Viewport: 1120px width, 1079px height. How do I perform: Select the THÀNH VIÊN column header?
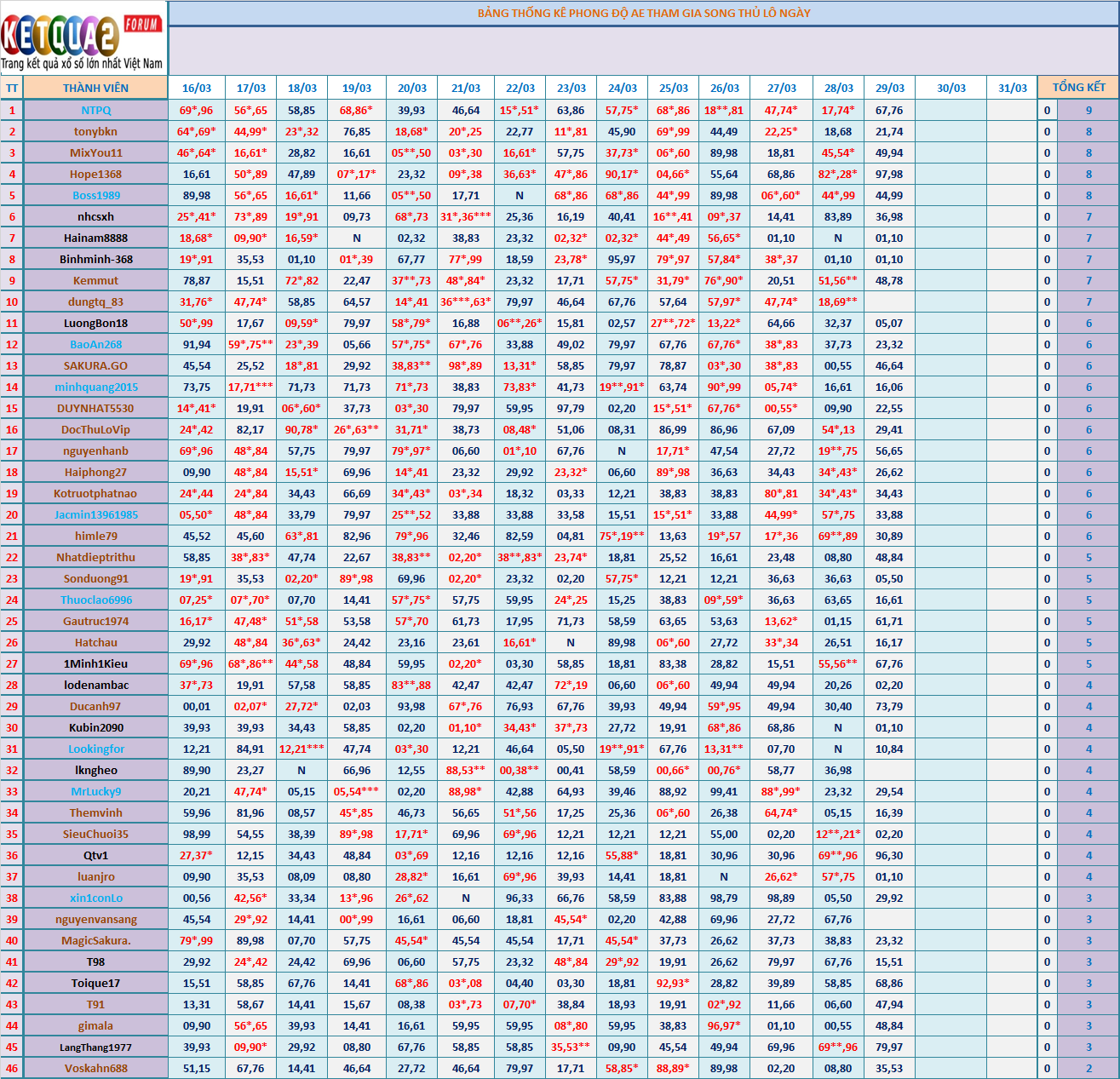tap(95, 88)
